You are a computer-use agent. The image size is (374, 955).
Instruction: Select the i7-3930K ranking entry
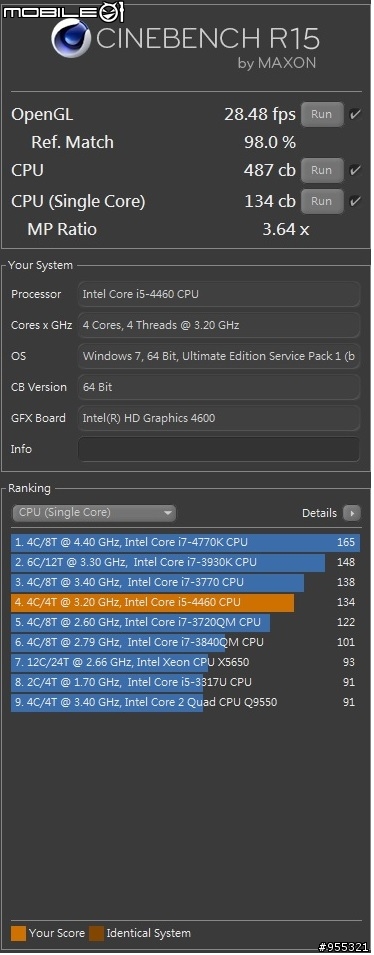tap(185, 562)
